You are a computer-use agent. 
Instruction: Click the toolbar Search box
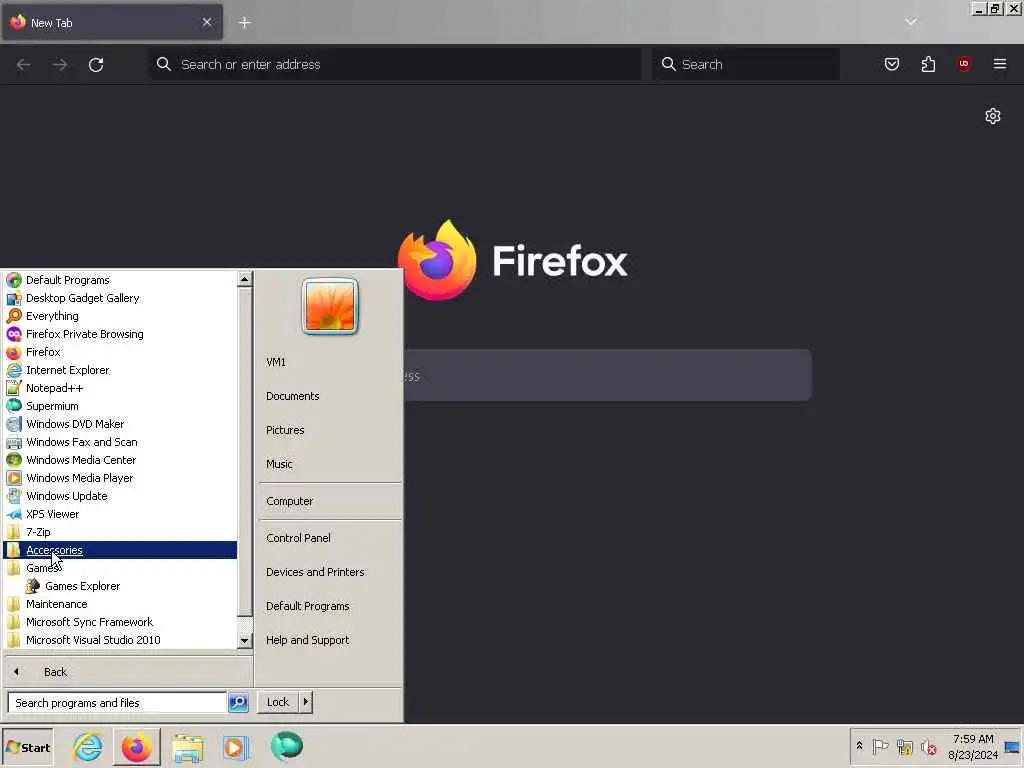point(746,64)
